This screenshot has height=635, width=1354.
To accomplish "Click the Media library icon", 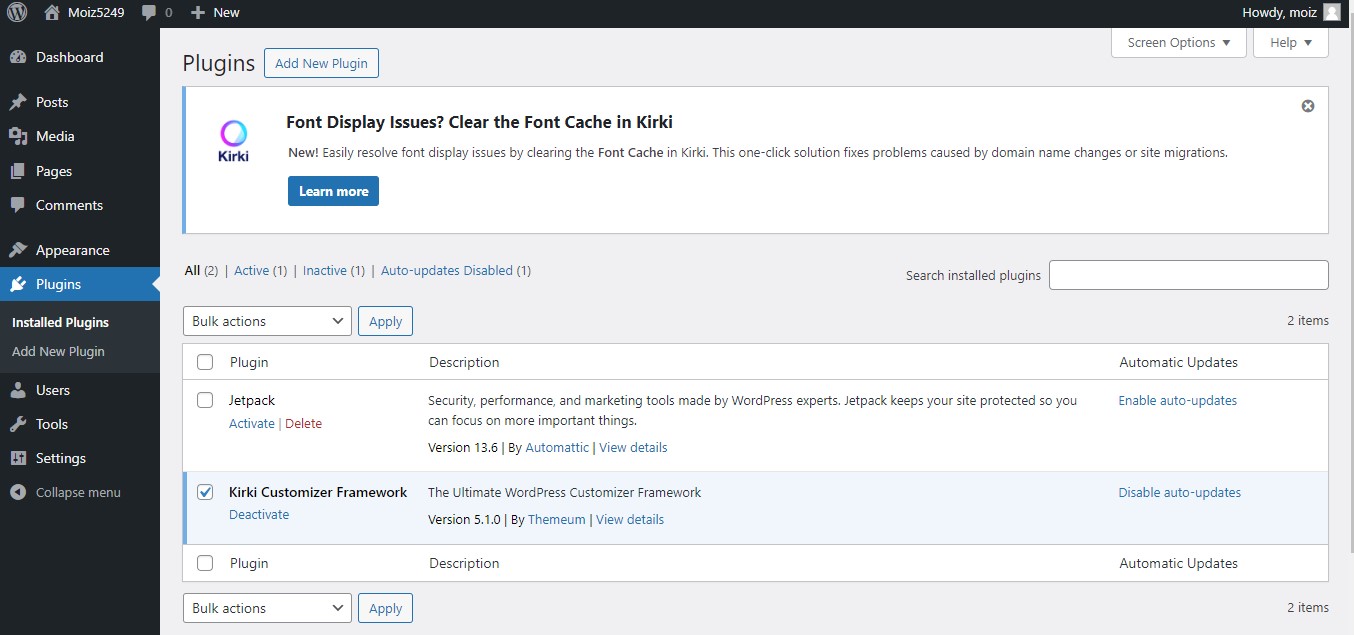I will [18, 136].
